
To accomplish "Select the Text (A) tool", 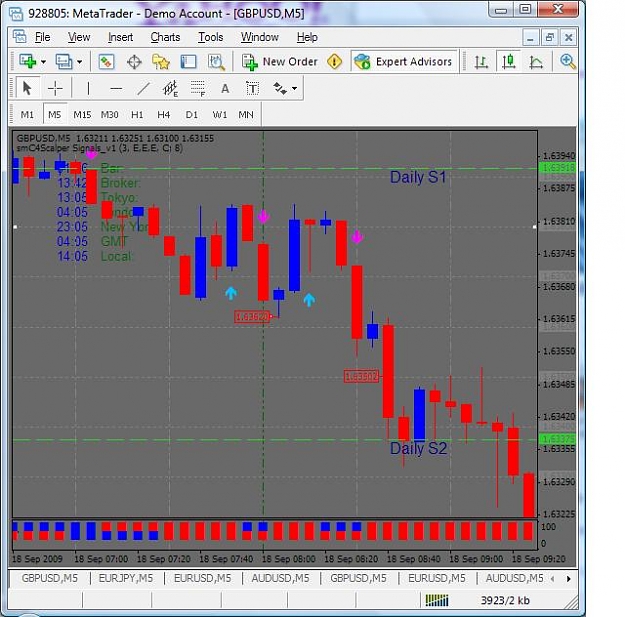I will [x=225, y=88].
